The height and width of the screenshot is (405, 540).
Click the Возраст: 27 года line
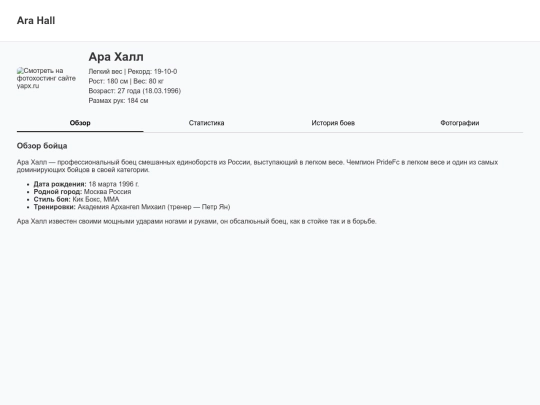click(135, 91)
